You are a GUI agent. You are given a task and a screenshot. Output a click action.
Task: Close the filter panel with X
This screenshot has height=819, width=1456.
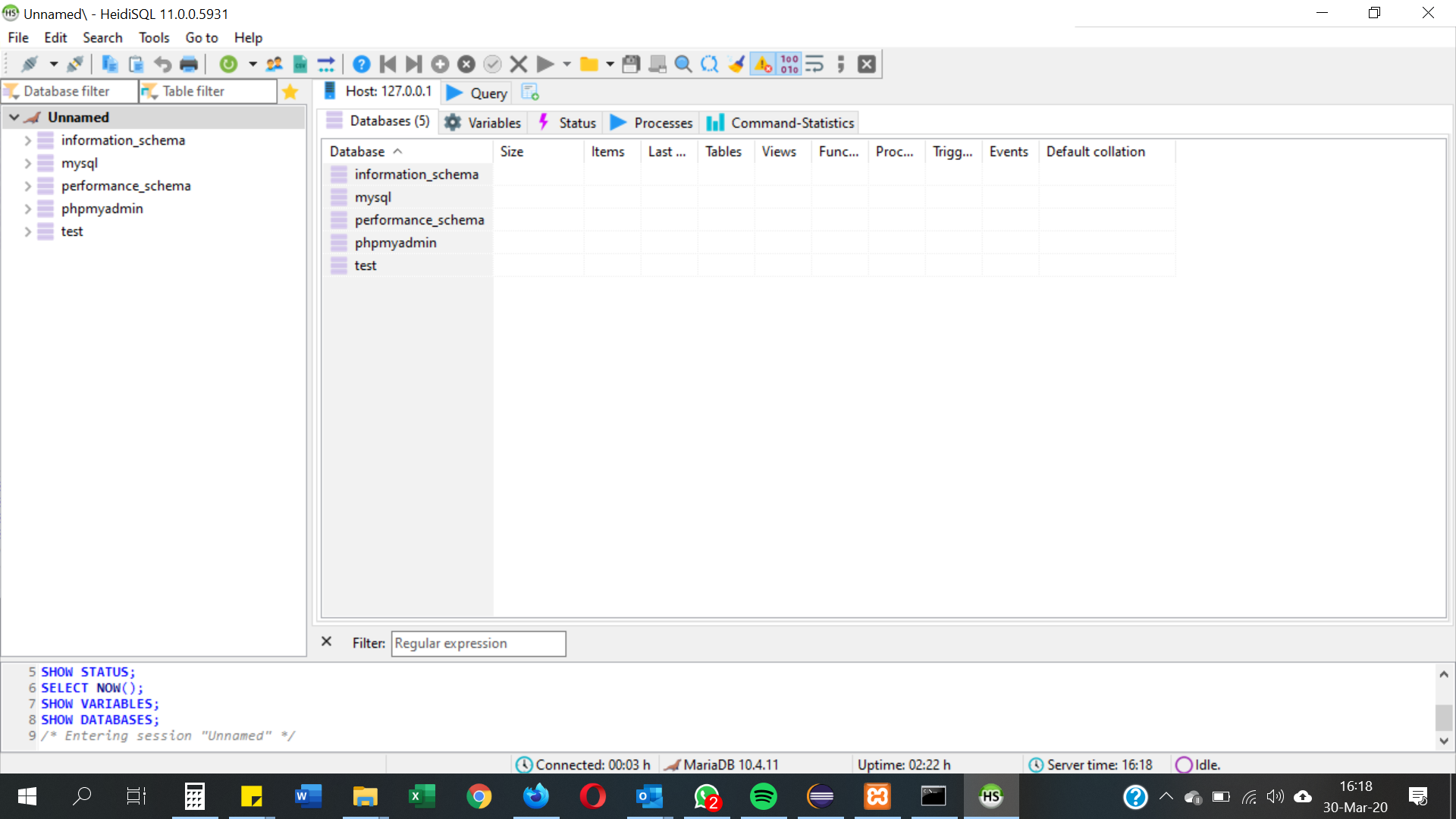point(326,642)
